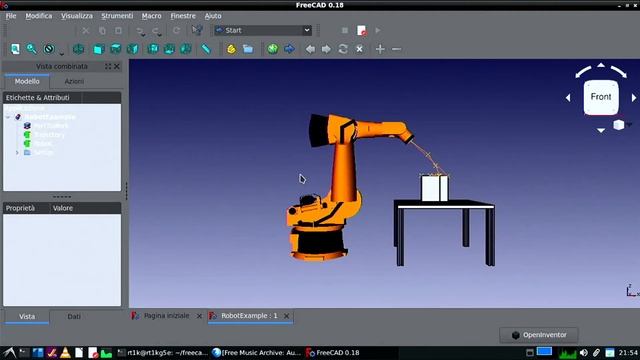Click the Stop macro square icon
Screen dimensions: 640x360
[x=345, y=31]
